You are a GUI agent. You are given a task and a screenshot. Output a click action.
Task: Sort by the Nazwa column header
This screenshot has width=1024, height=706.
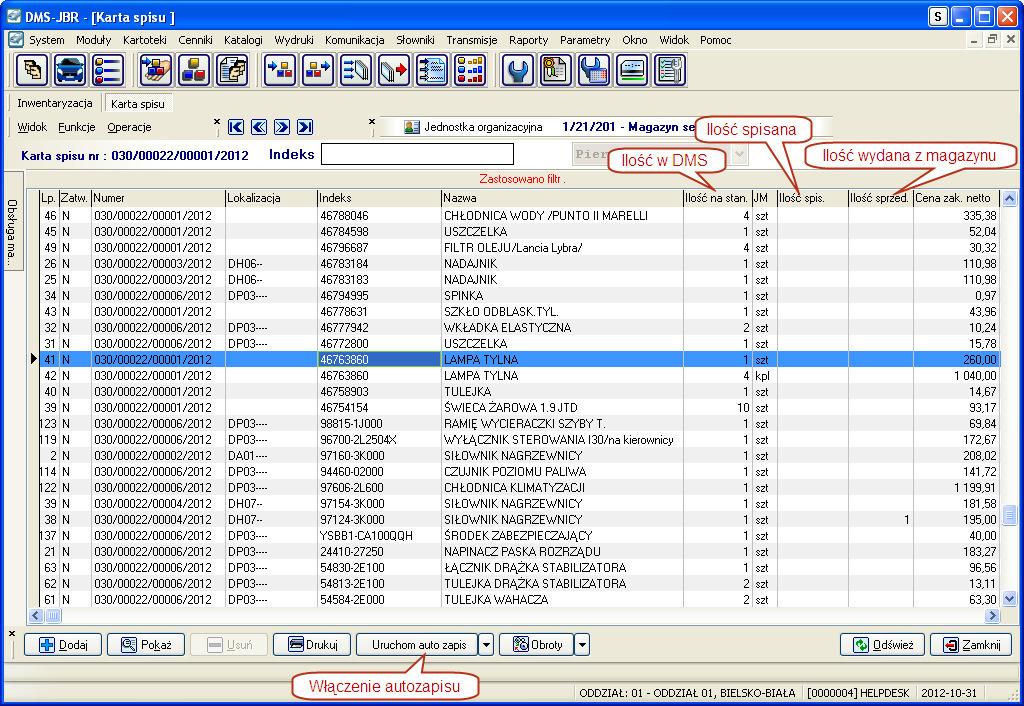pos(562,198)
